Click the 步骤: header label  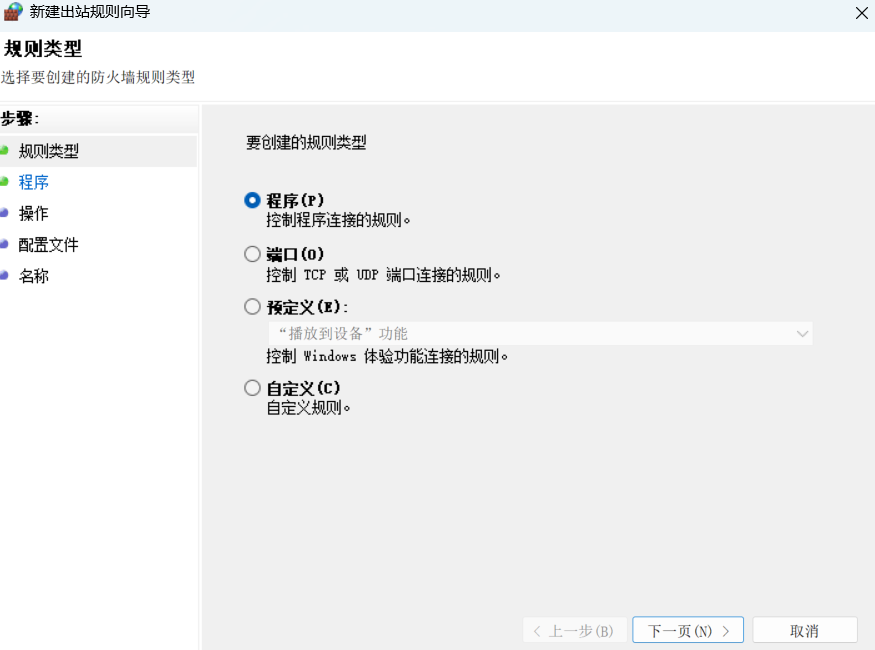point(20,119)
